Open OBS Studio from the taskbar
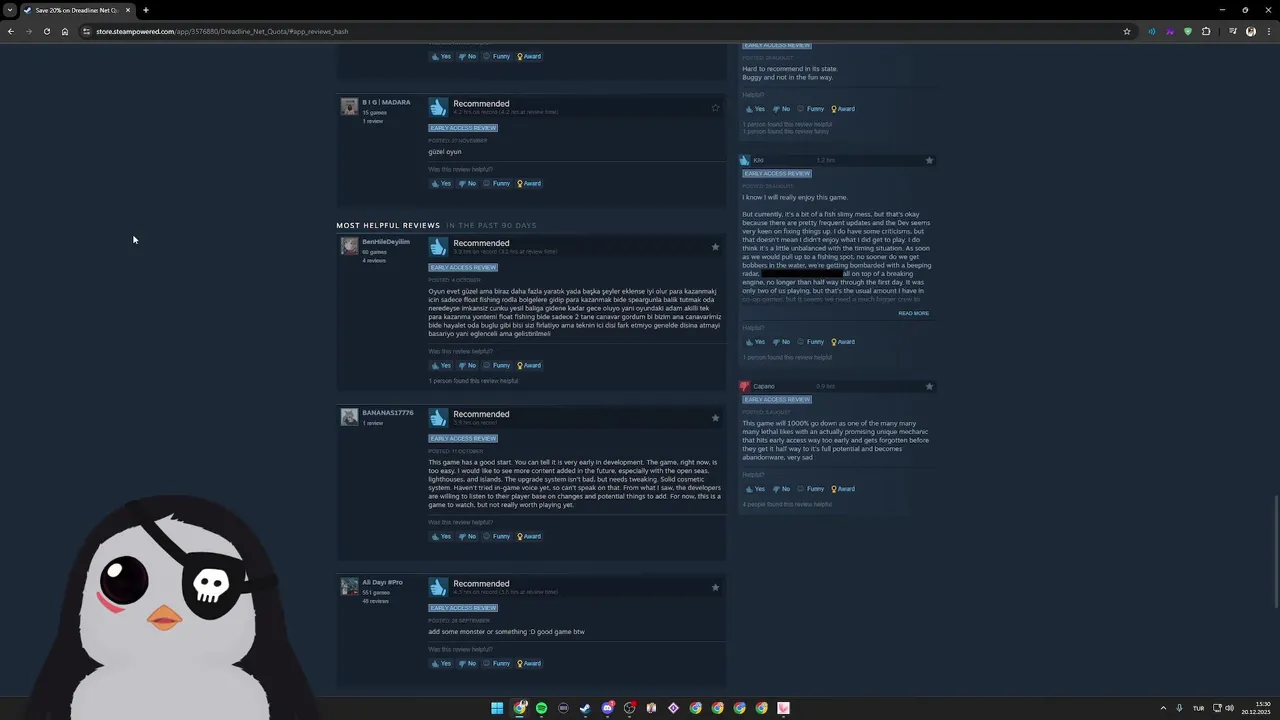Image resolution: width=1280 pixels, height=720 pixels. click(x=629, y=708)
